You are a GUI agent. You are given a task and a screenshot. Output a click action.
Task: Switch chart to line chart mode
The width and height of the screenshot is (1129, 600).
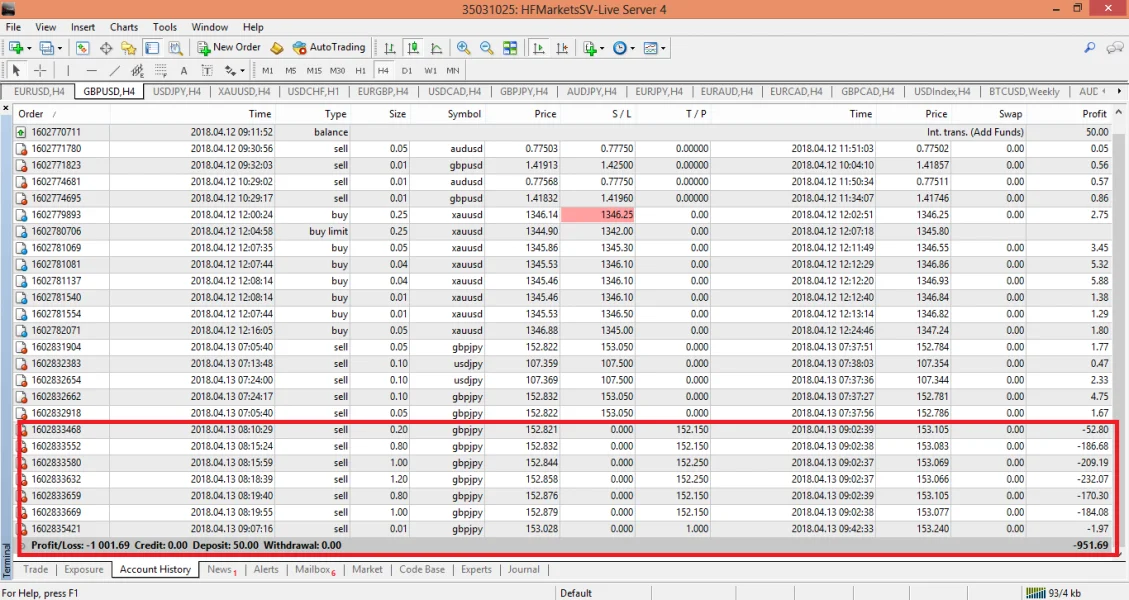tap(436, 47)
